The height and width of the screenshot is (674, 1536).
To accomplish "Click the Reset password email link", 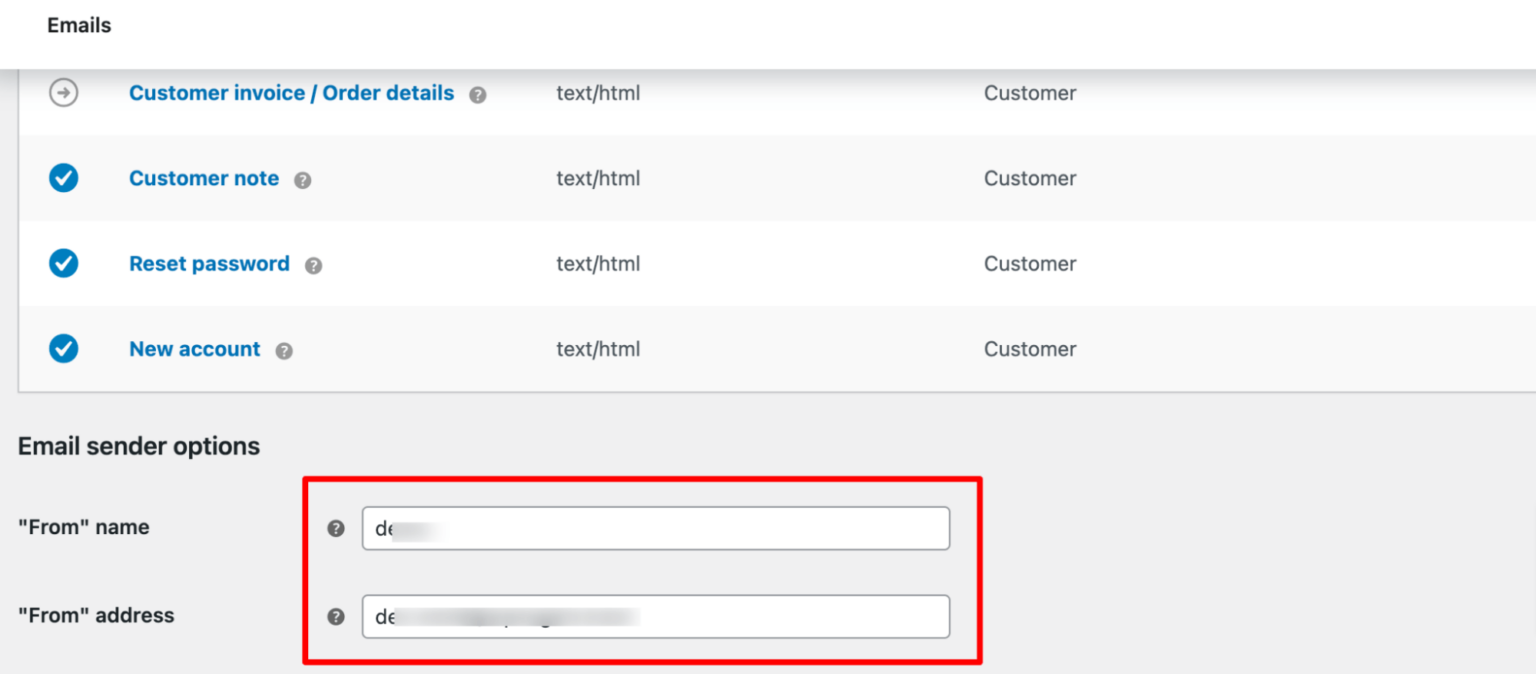I will coord(209,263).
